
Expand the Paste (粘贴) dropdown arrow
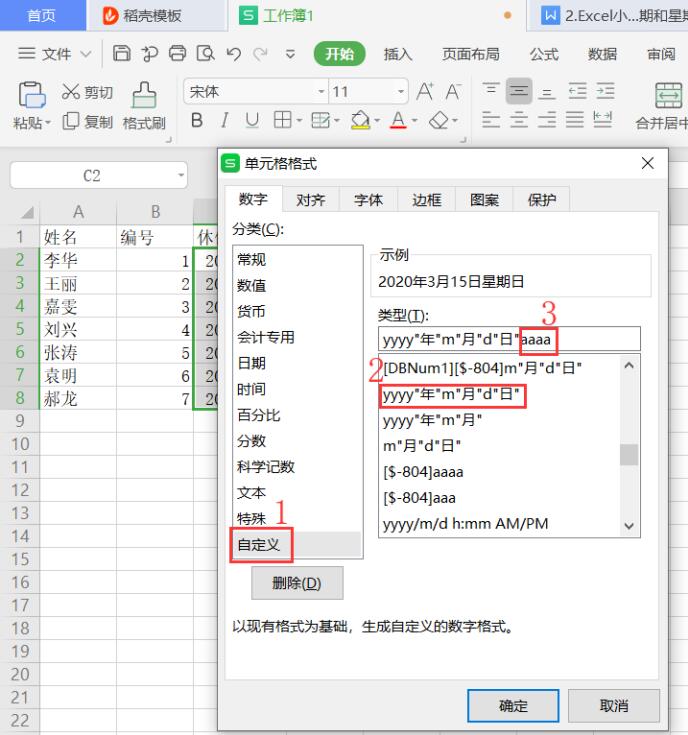(47, 124)
